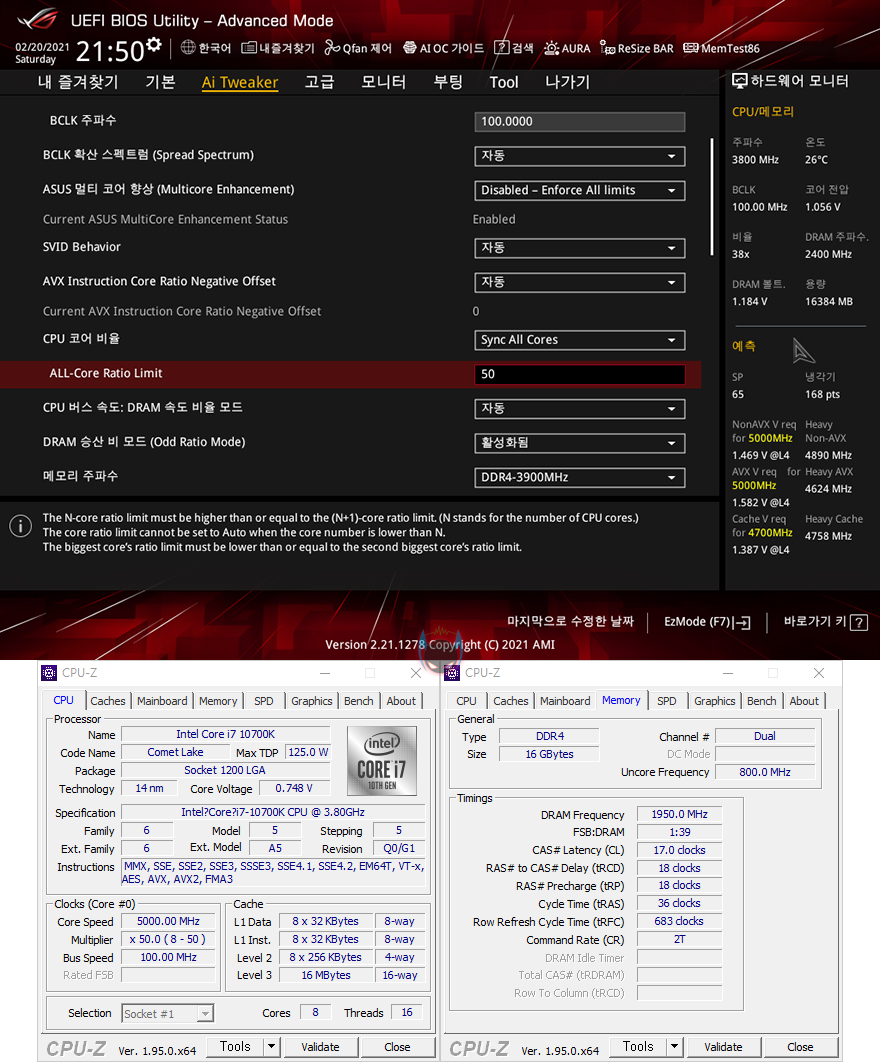Click Intel Core i7 logo in CPU-Z
Image resolution: width=880 pixels, height=1062 pixels.
pyautogui.click(x=381, y=761)
